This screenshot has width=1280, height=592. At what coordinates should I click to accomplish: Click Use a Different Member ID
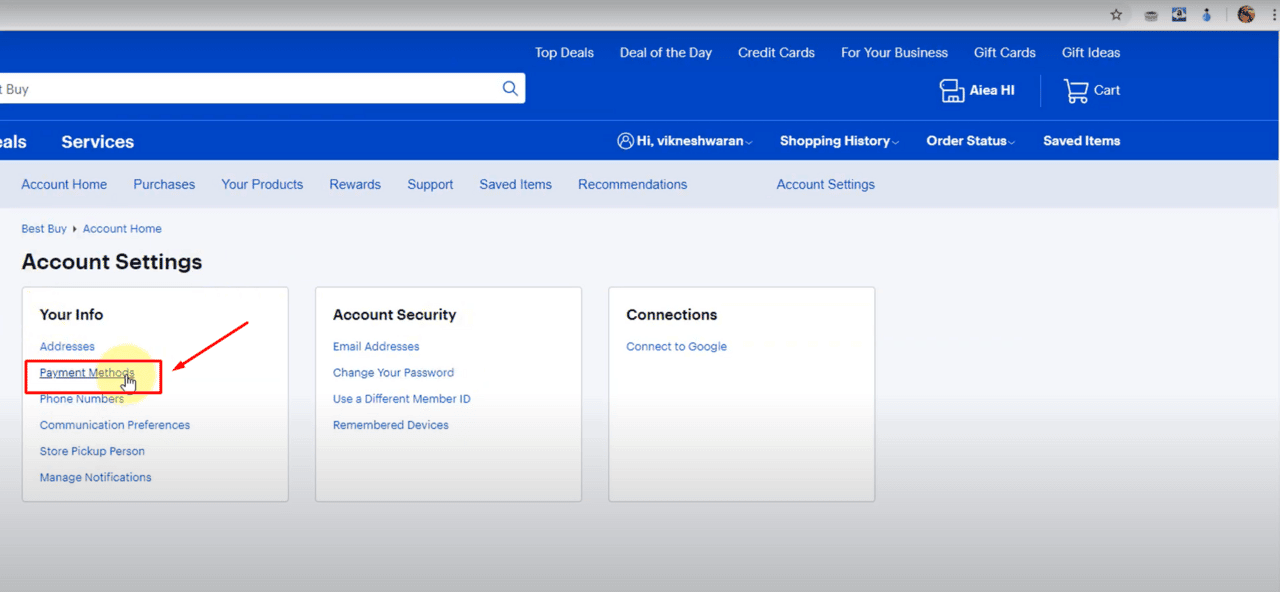click(402, 399)
